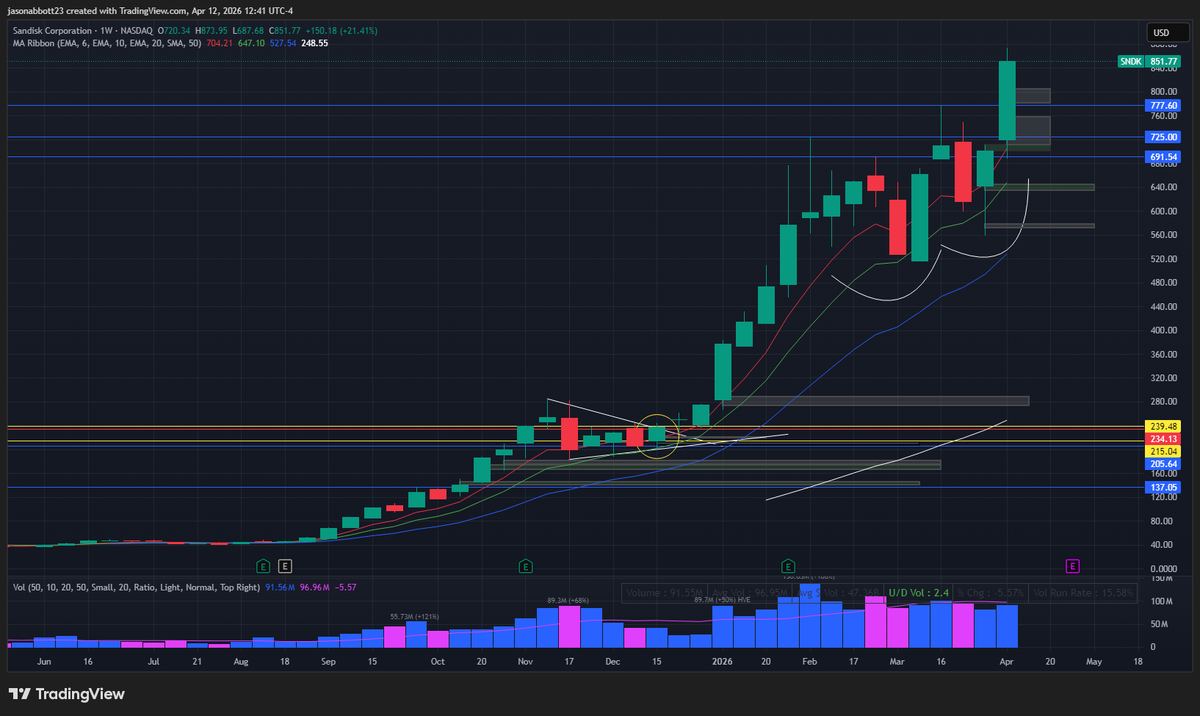The height and width of the screenshot is (716, 1200).
Task: Click the Sep label on time axis
Action: click(x=329, y=661)
